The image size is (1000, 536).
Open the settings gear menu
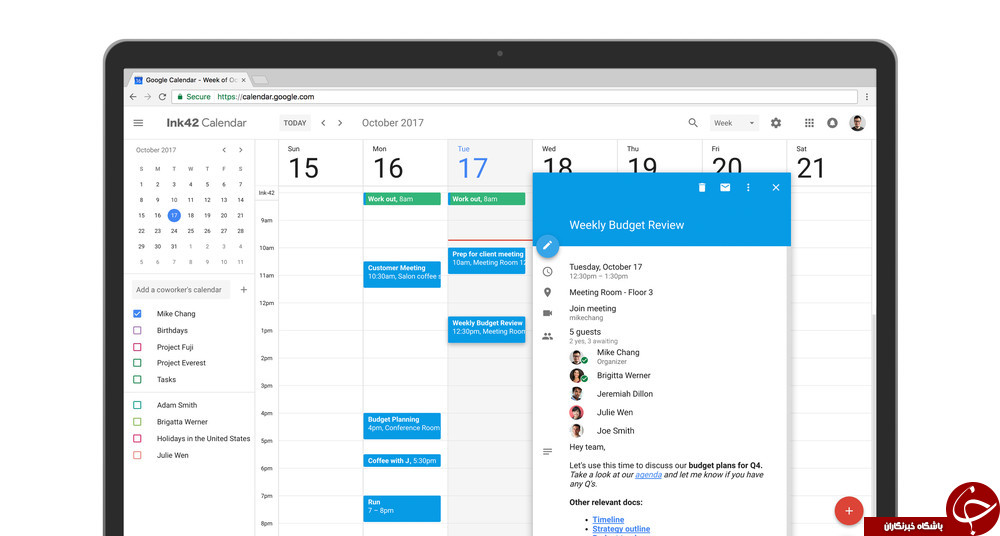[776, 123]
